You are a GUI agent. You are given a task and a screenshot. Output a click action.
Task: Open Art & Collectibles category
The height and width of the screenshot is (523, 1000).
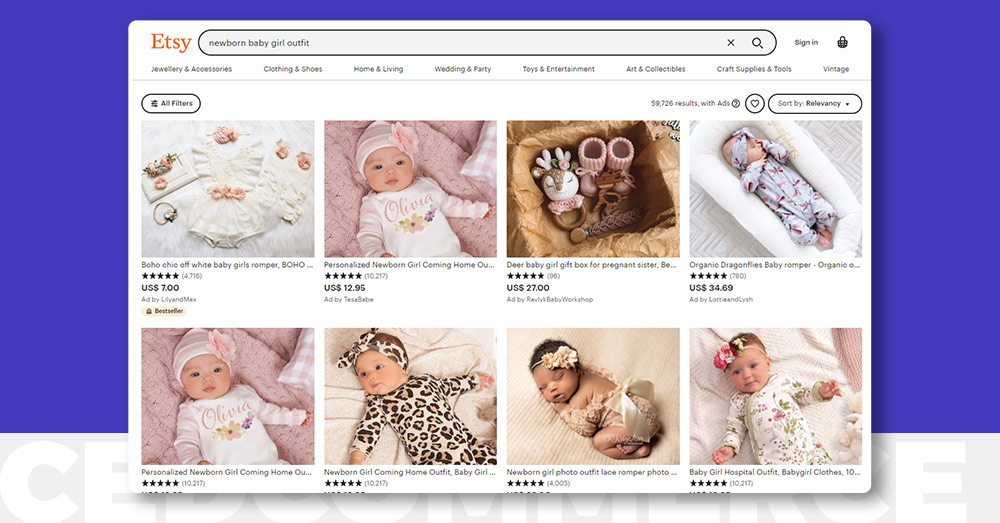click(656, 69)
